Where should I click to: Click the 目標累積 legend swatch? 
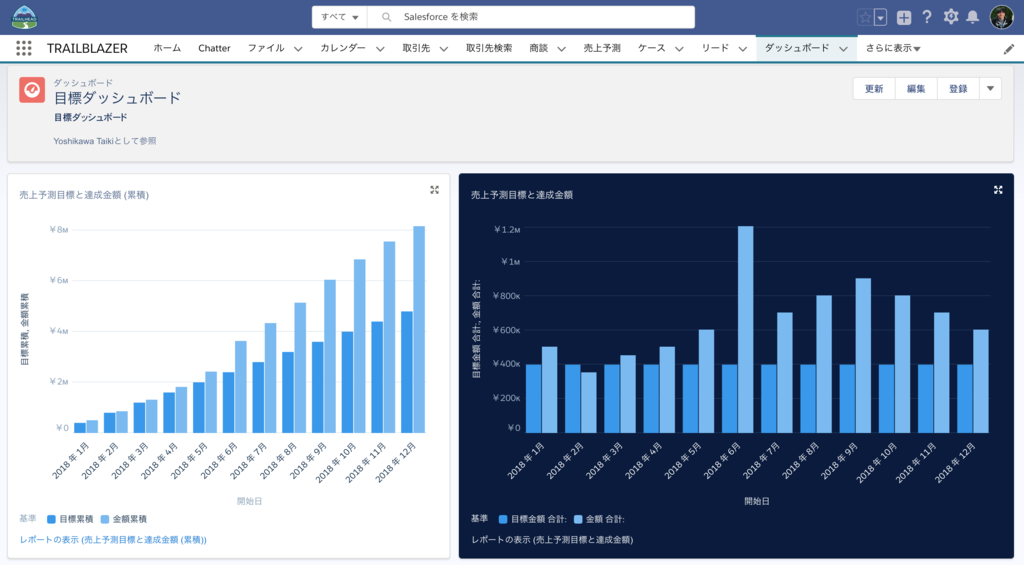pos(51,520)
